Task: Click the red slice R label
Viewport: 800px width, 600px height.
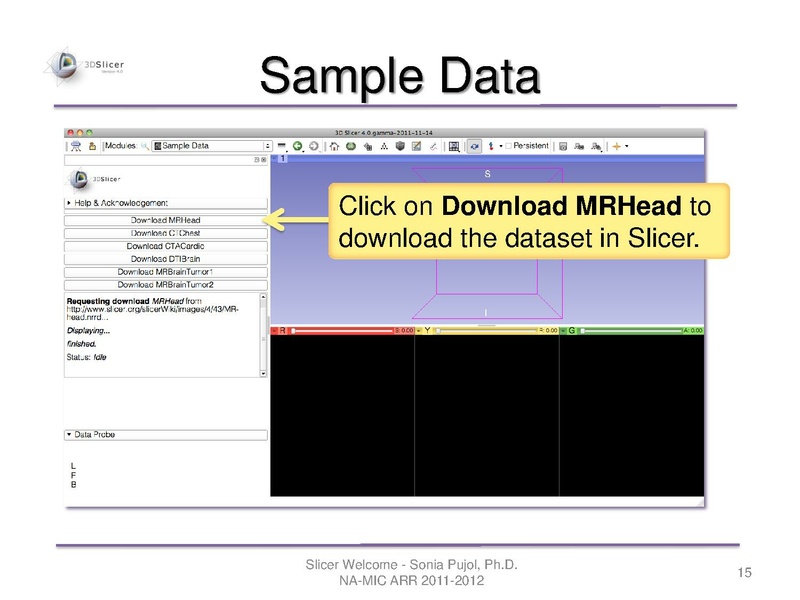Action: 283,331
